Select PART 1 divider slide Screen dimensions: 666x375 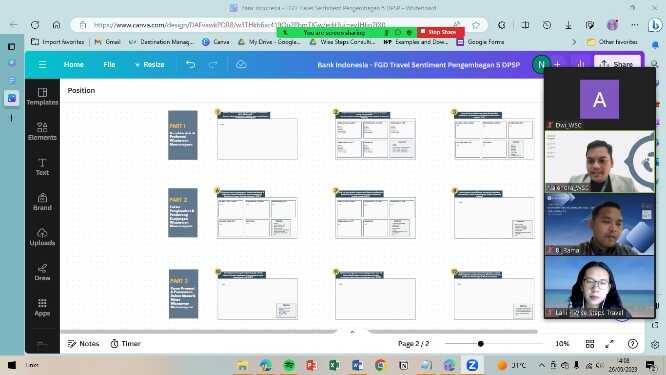(183, 135)
